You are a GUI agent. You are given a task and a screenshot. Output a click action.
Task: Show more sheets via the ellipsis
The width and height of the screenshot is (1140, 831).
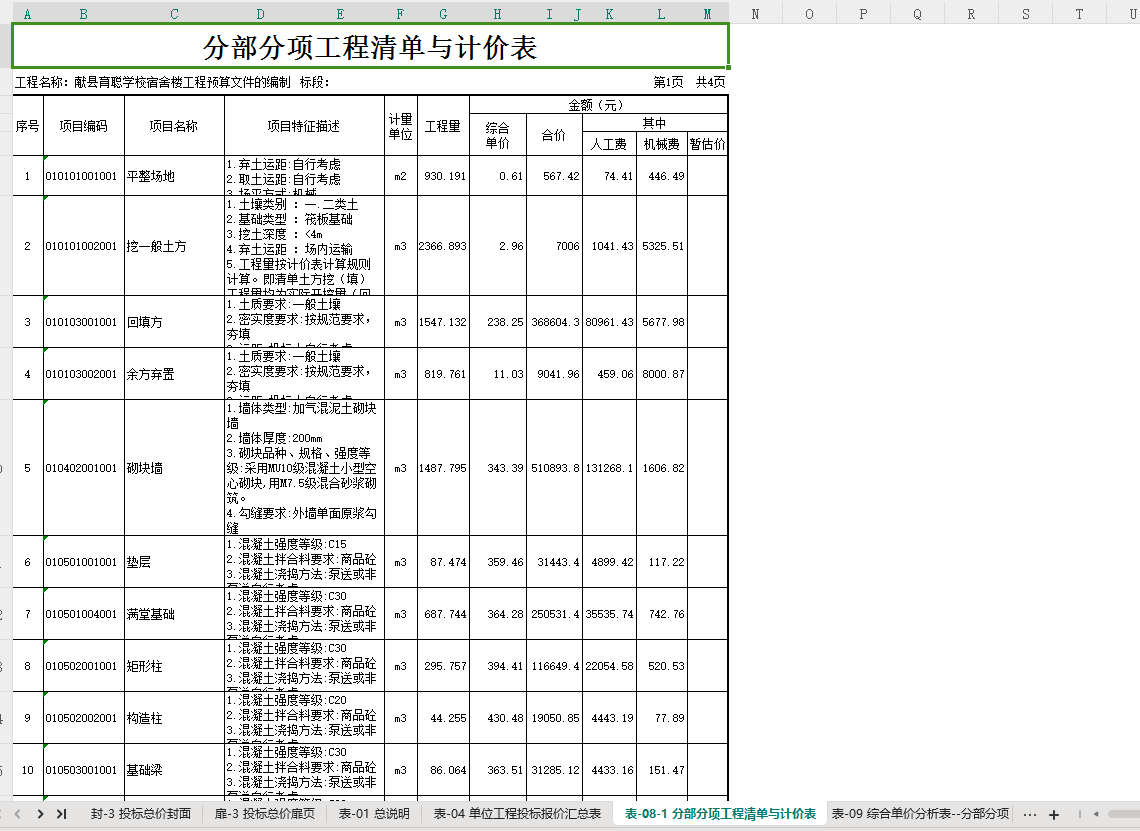[1029, 815]
